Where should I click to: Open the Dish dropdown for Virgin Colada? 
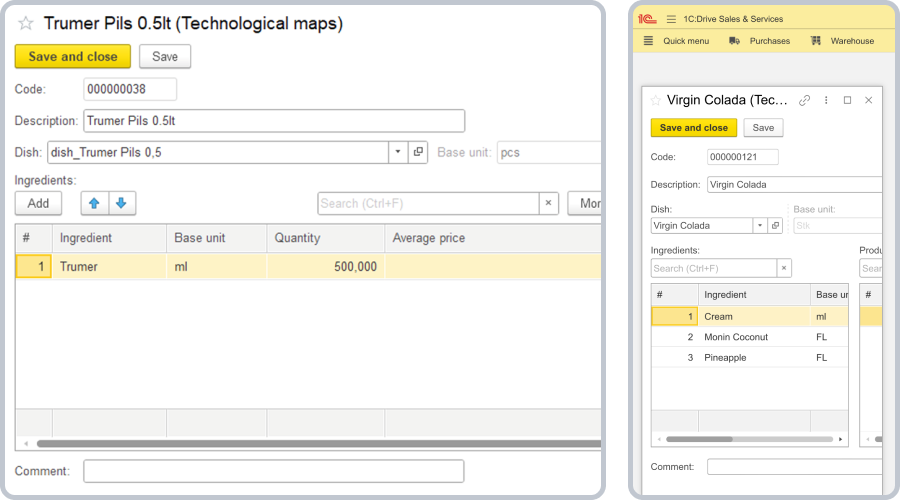(x=760, y=226)
